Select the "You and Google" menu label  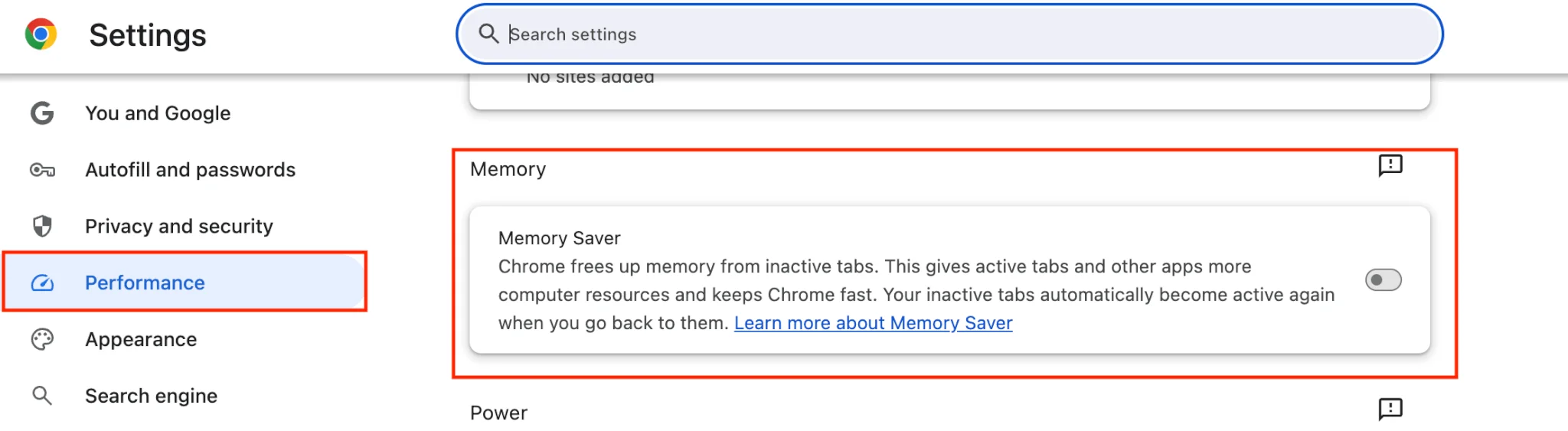click(158, 113)
